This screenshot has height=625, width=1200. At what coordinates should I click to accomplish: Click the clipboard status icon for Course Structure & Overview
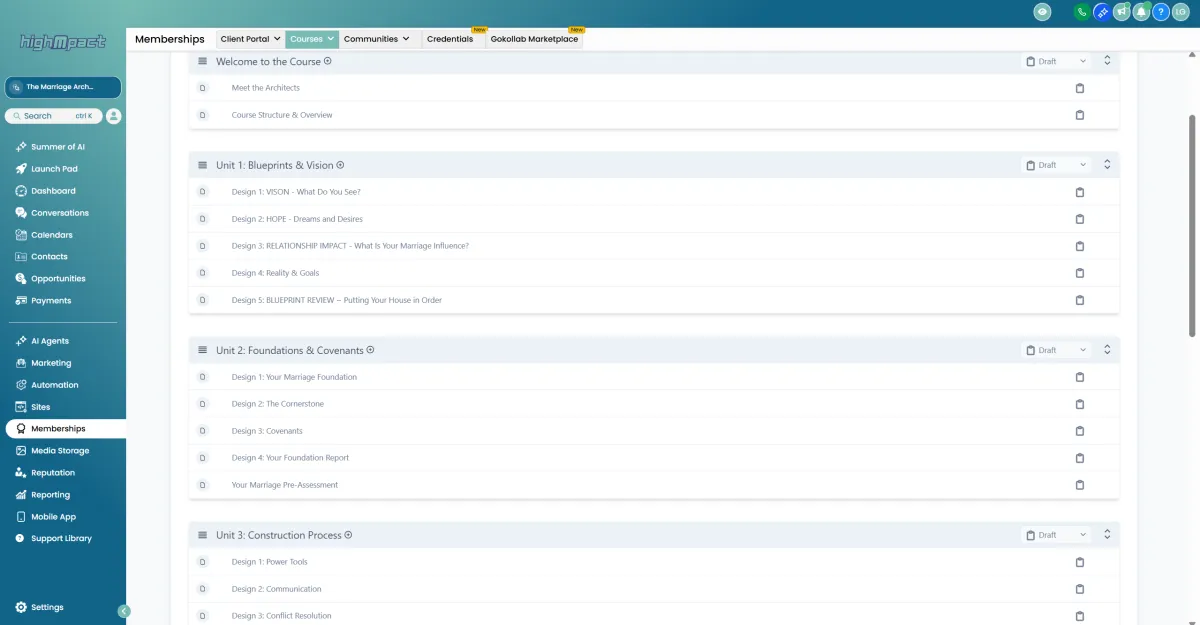point(1079,115)
